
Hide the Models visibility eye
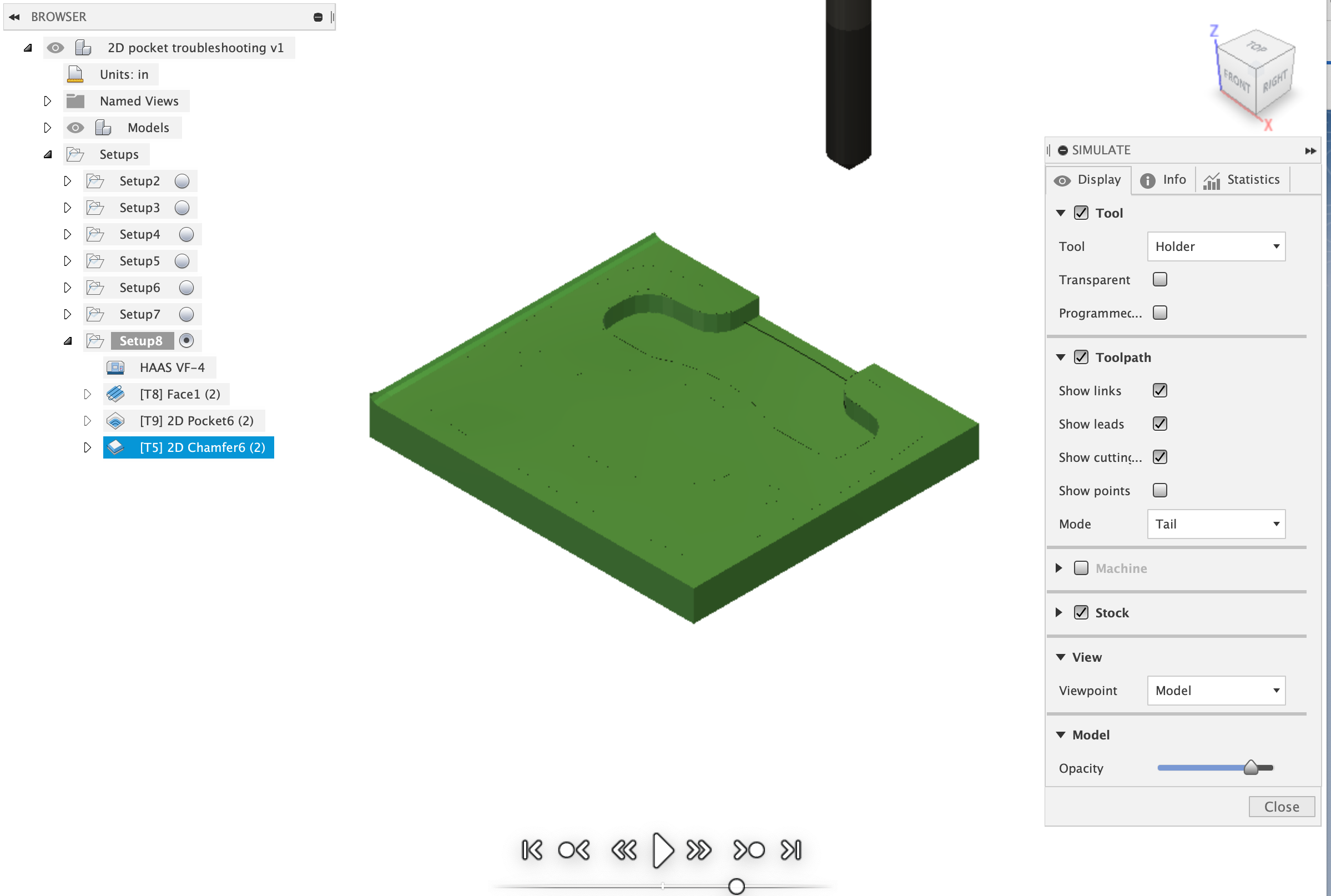click(x=75, y=128)
